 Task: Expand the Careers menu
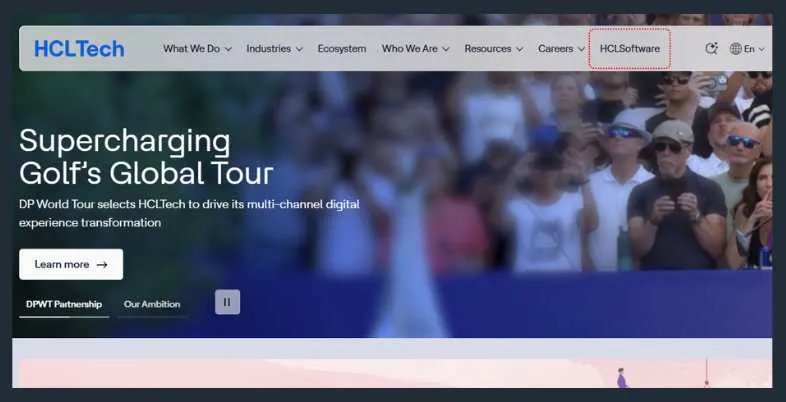tap(561, 49)
